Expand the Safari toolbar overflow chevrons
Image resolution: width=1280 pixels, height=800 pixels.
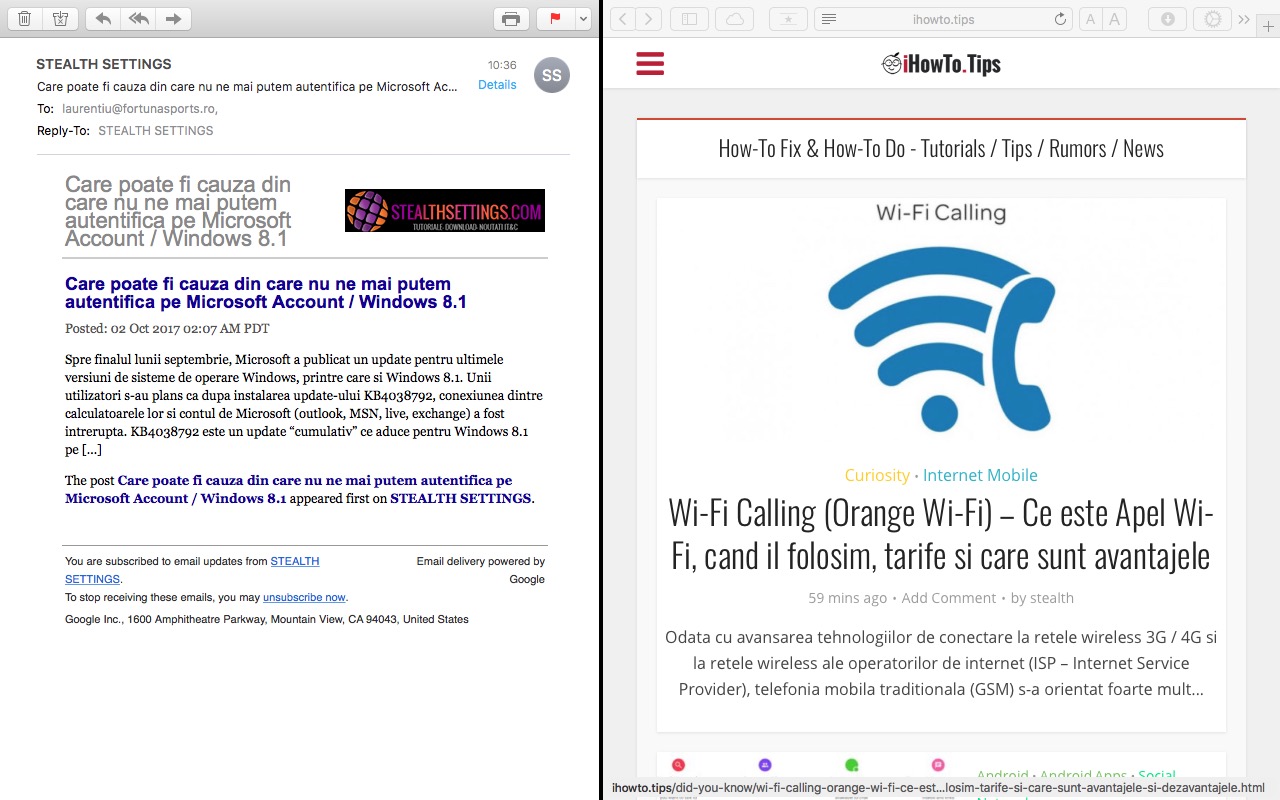(x=1244, y=19)
